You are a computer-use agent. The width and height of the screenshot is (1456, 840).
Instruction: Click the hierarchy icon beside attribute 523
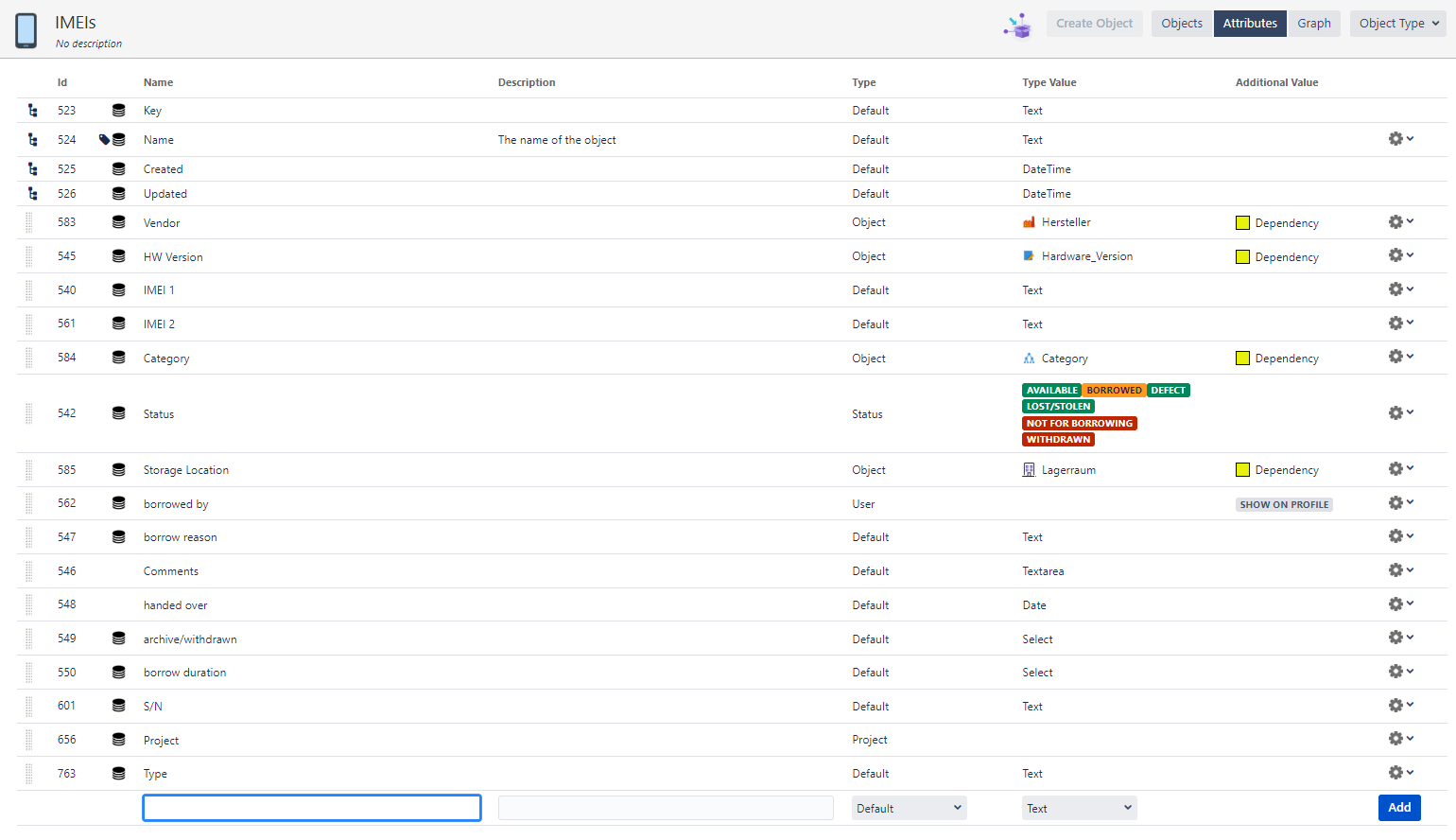[x=32, y=110]
